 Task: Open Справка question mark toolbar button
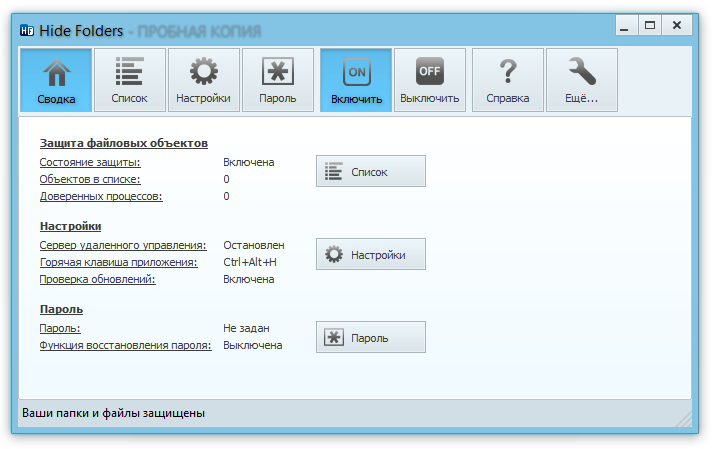pyautogui.click(x=508, y=80)
